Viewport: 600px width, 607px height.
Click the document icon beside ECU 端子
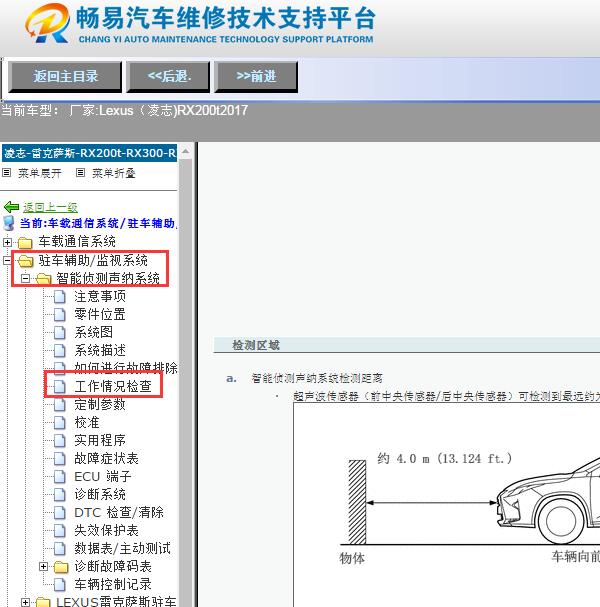(60, 477)
